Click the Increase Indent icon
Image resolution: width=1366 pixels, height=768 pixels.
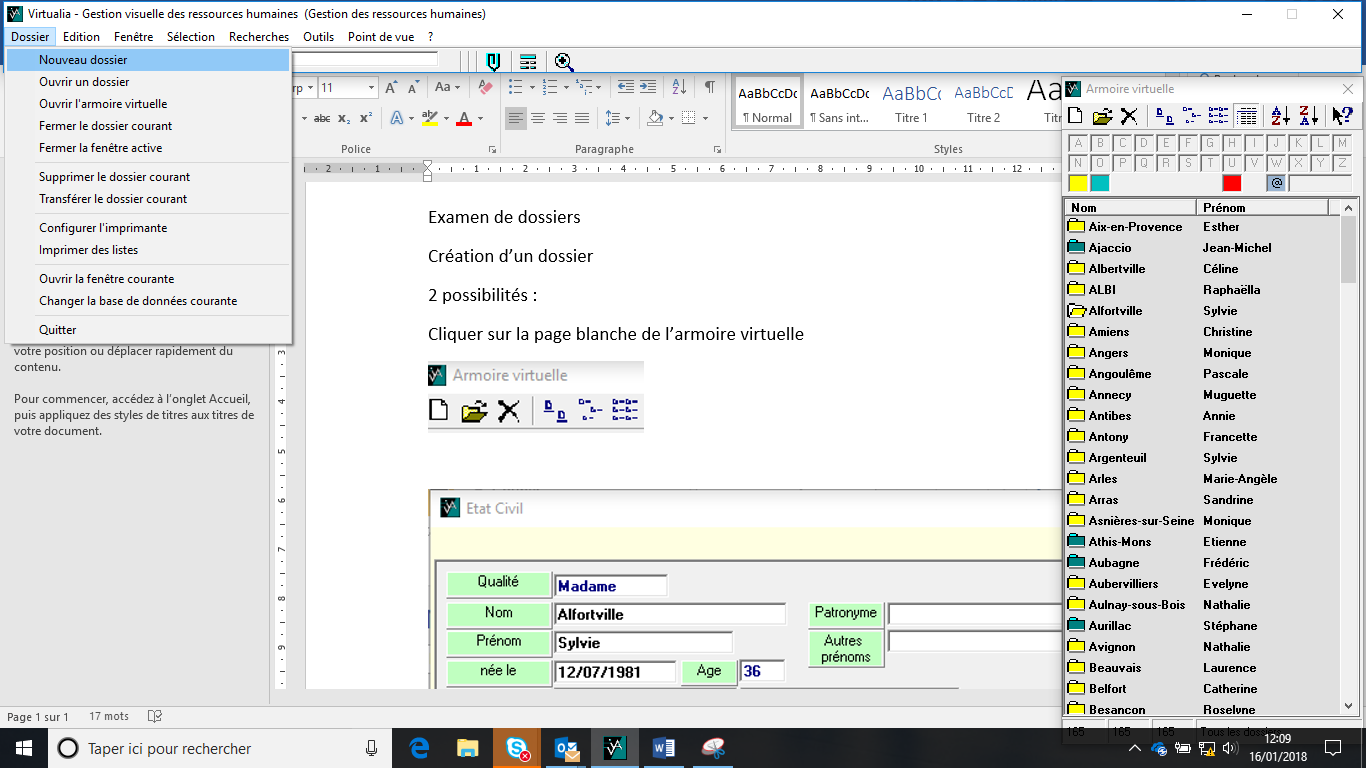tap(648, 88)
